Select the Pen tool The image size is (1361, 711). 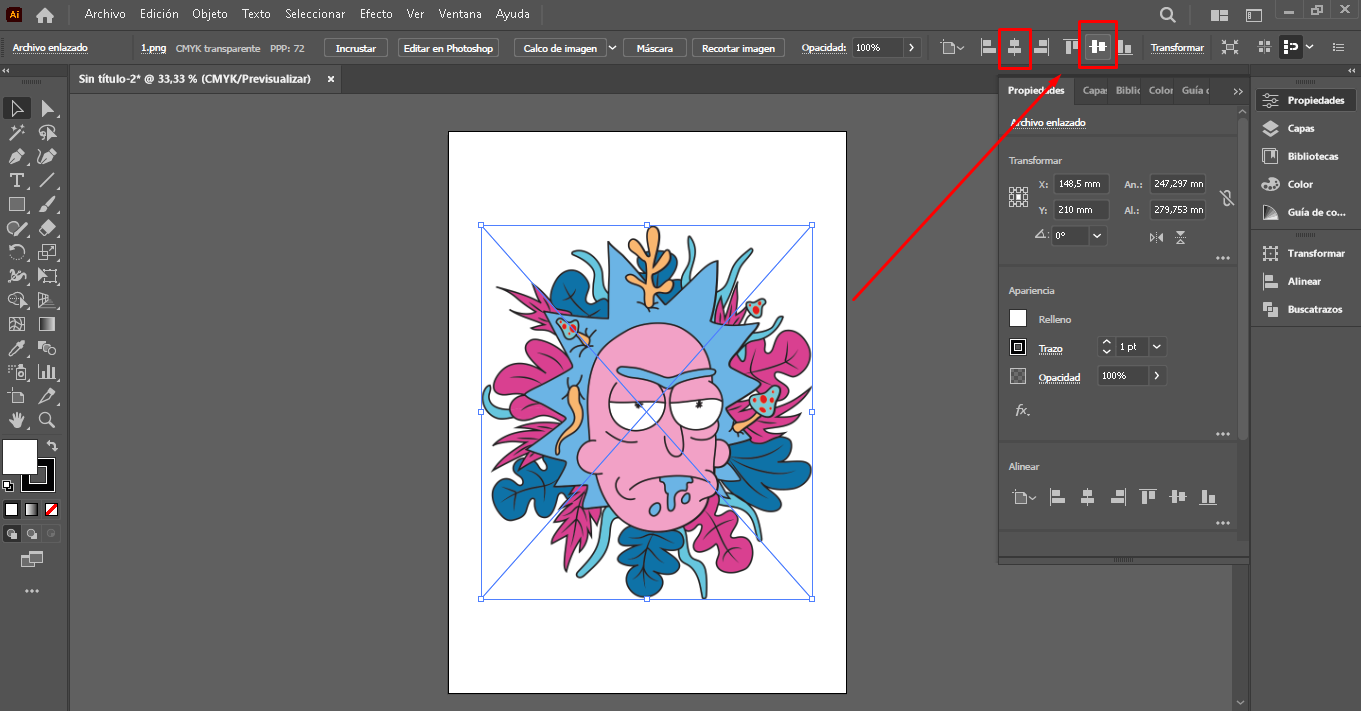click(17, 156)
